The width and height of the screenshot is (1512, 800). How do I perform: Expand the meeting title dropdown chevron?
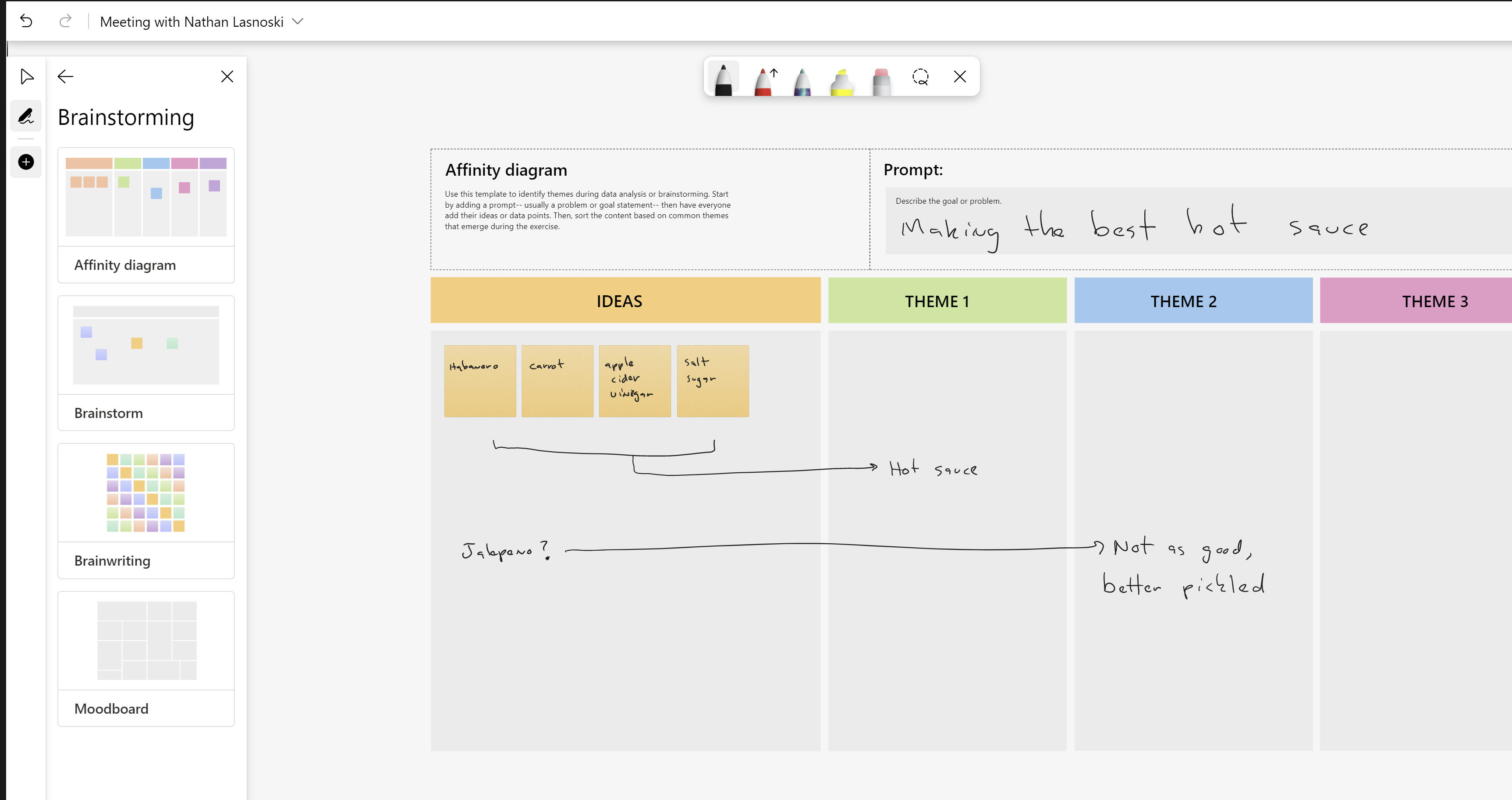point(298,22)
